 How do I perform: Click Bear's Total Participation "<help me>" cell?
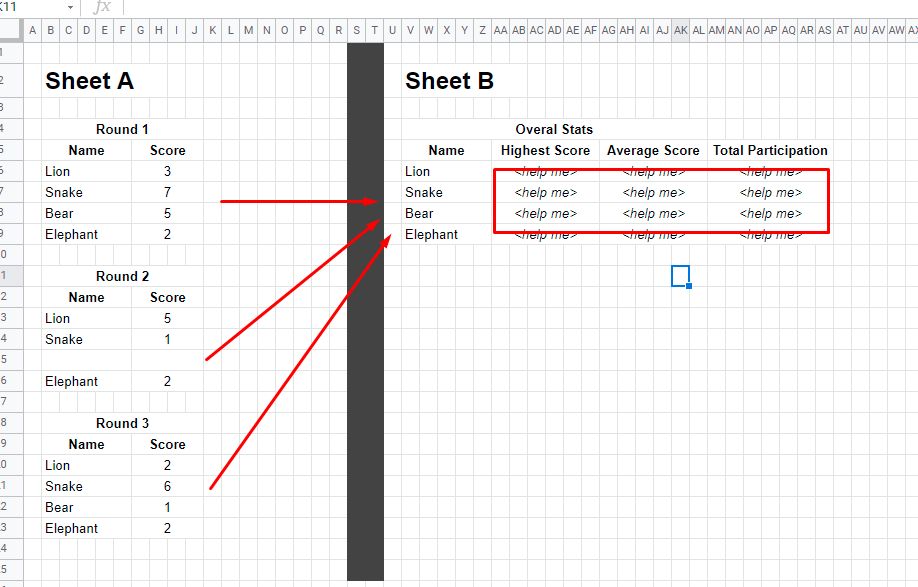pyautogui.click(x=770, y=214)
